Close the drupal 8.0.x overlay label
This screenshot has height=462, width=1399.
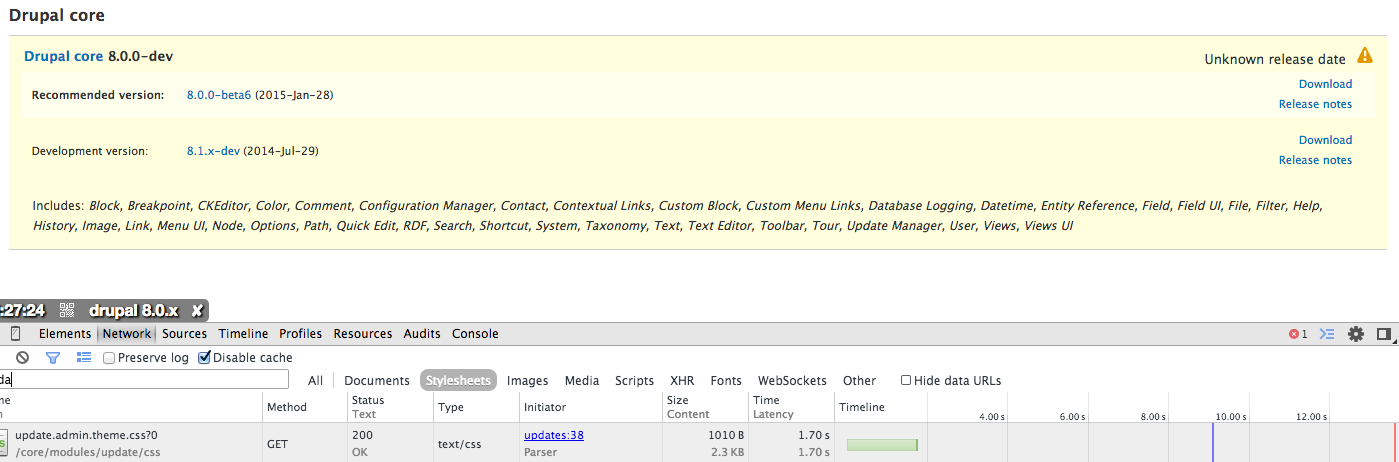[x=197, y=311]
